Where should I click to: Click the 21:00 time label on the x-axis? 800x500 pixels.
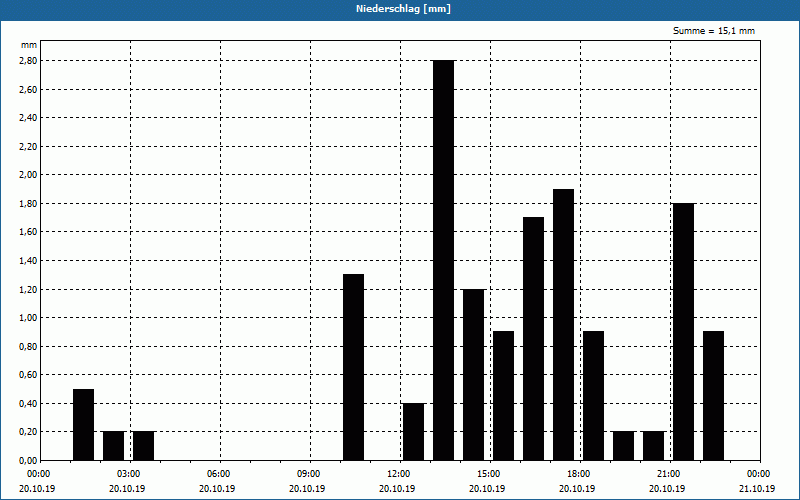coord(669,474)
